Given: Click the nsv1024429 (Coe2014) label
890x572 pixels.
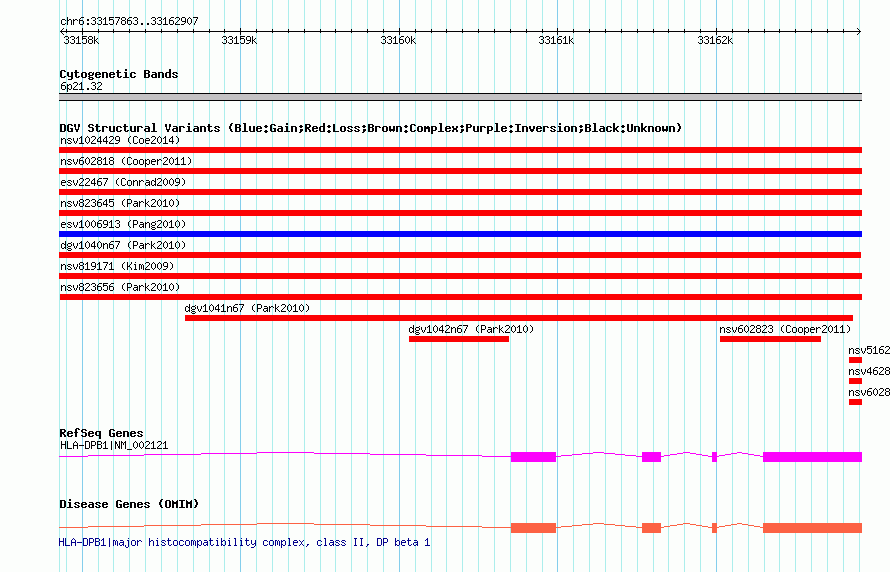Looking at the screenshot, I should 120,140.
